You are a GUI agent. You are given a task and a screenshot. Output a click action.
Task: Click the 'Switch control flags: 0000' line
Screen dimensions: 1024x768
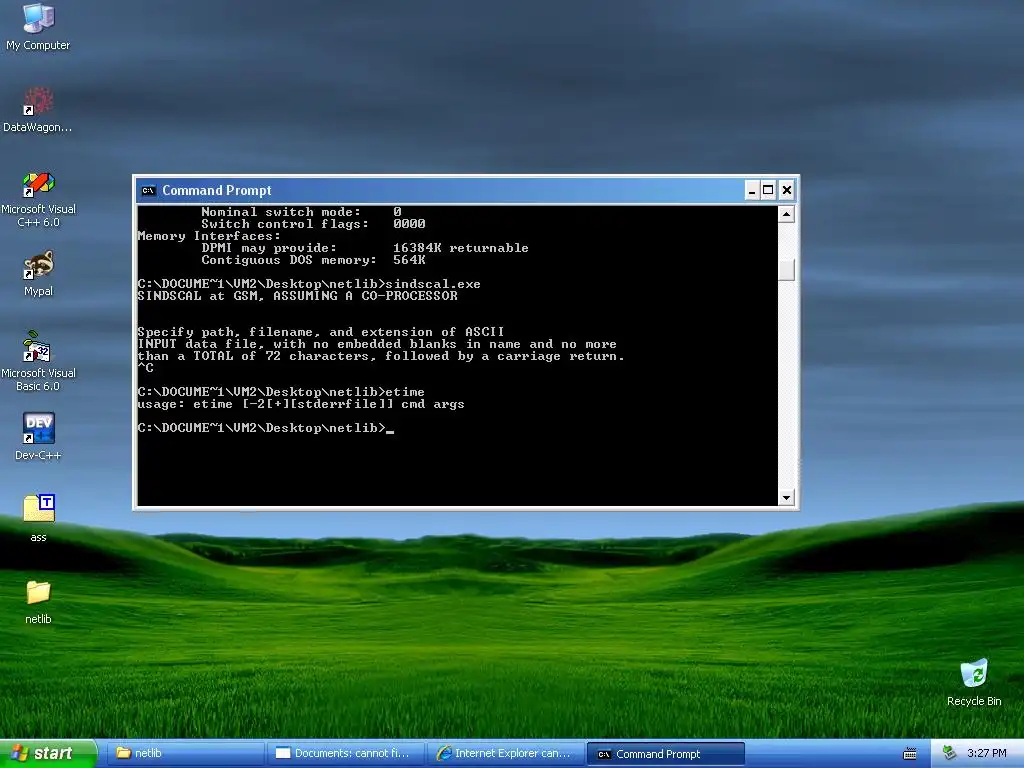point(313,224)
